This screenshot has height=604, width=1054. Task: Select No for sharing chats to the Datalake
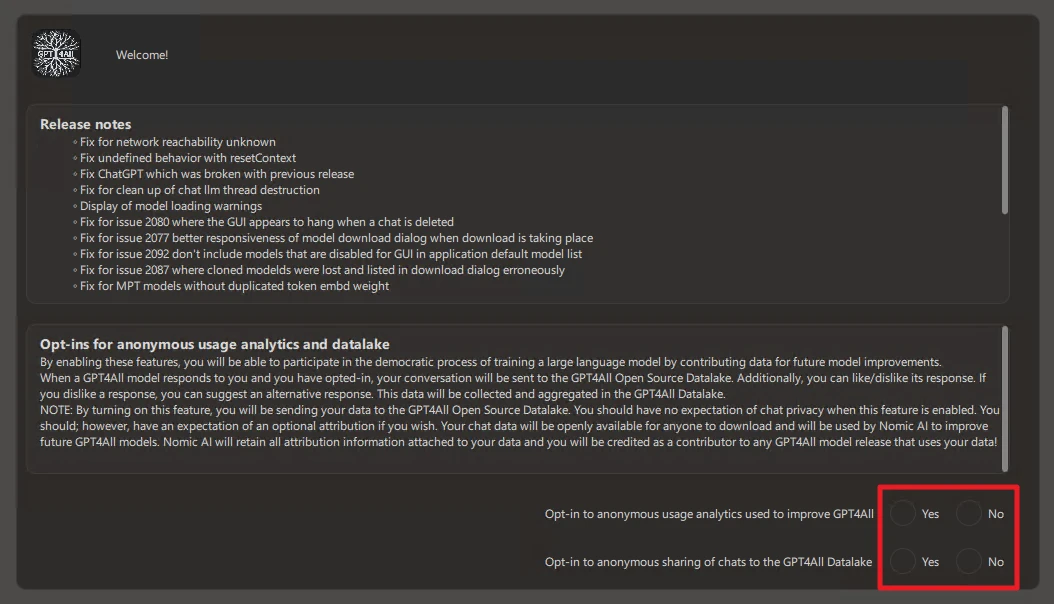[968, 561]
